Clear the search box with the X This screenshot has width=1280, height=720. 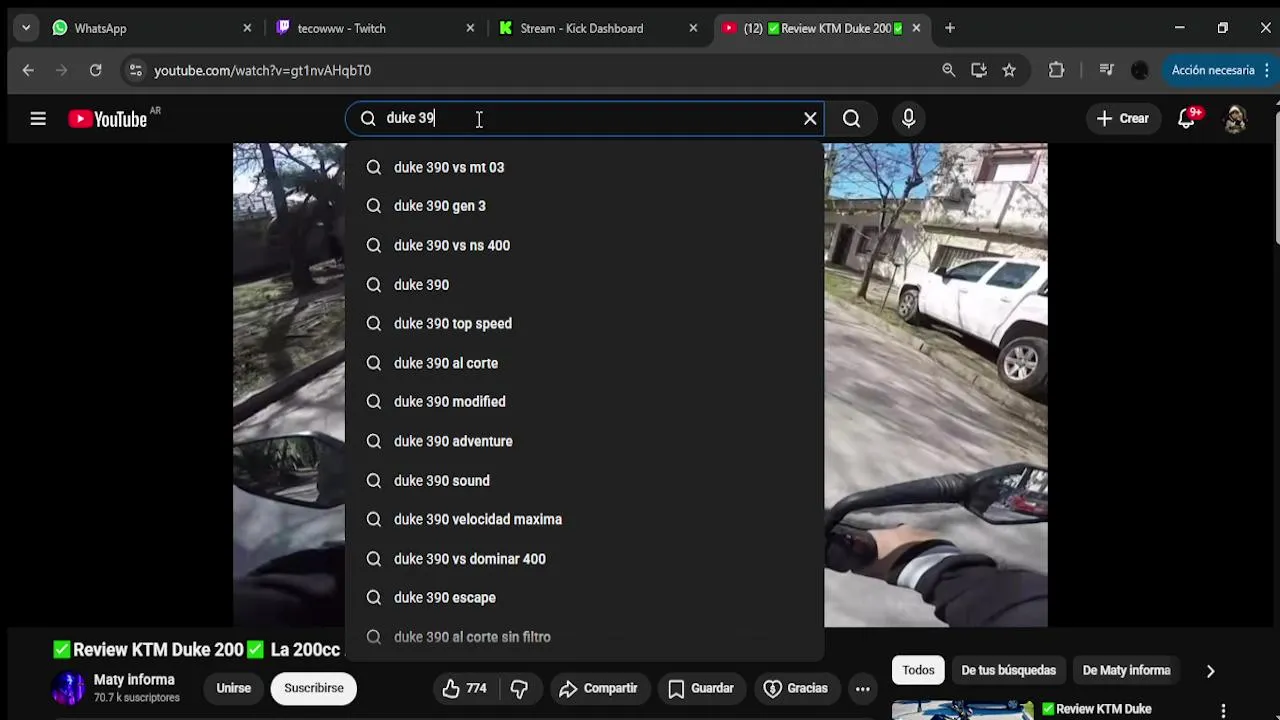click(810, 119)
